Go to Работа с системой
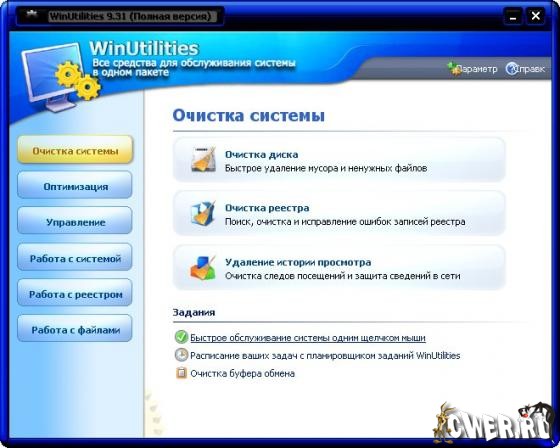Viewport: 560px width, 448px height. point(75,258)
